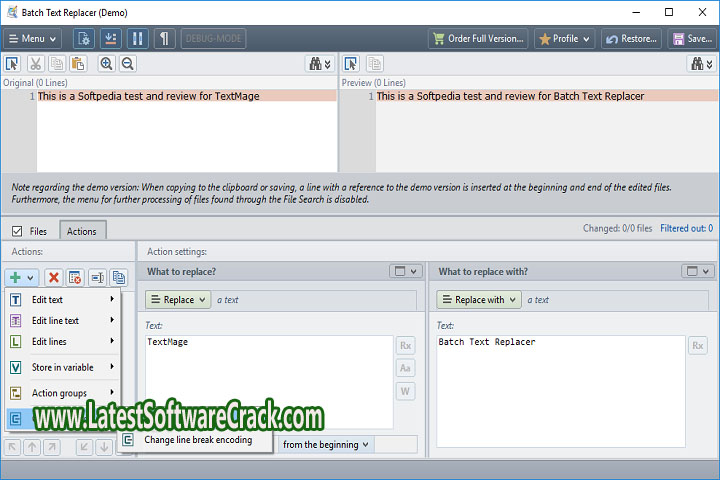
Task: Click the Filtered out: 0 link
Action: click(686, 229)
